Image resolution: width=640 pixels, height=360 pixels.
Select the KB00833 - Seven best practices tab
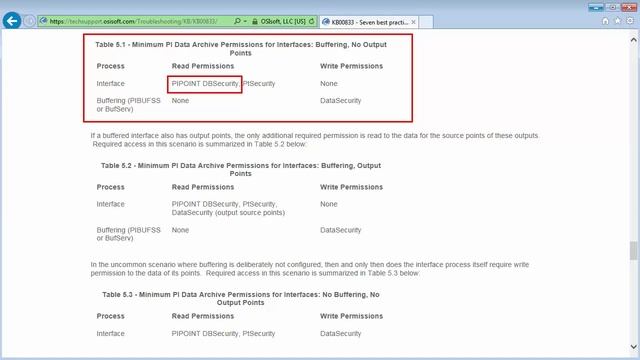369,22
